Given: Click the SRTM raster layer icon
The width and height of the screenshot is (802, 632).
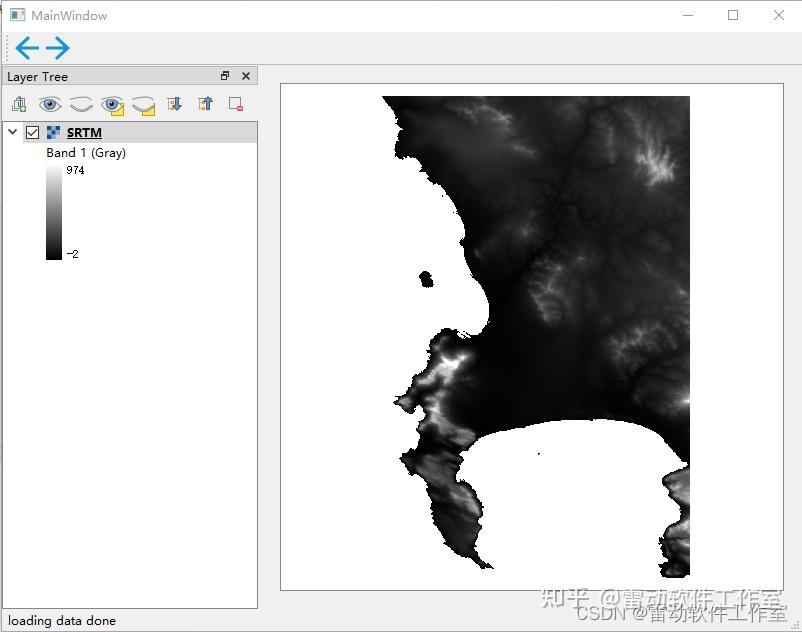Looking at the screenshot, I should point(53,133).
